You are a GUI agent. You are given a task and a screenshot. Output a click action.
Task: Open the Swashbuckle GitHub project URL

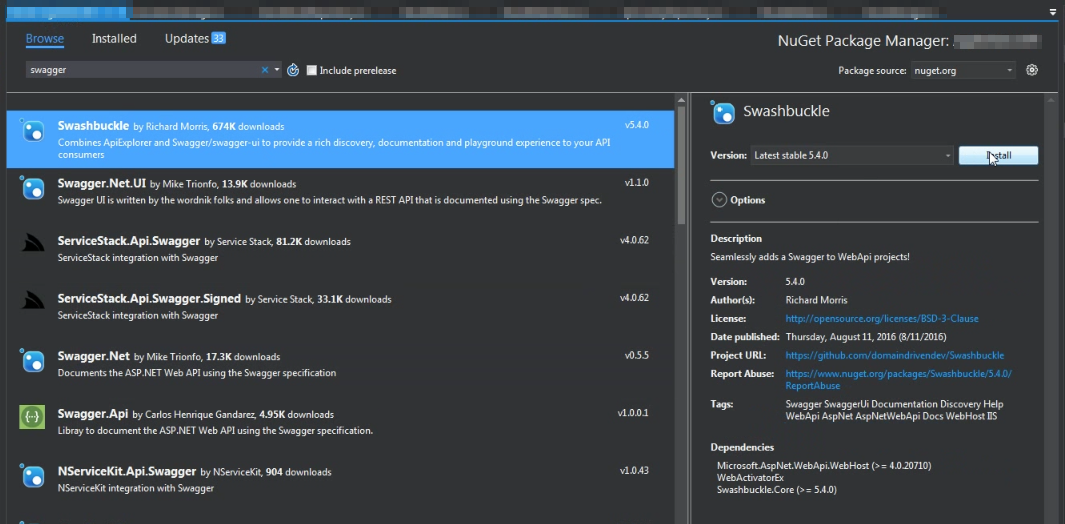pyautogui.click(x=895, y=355)
